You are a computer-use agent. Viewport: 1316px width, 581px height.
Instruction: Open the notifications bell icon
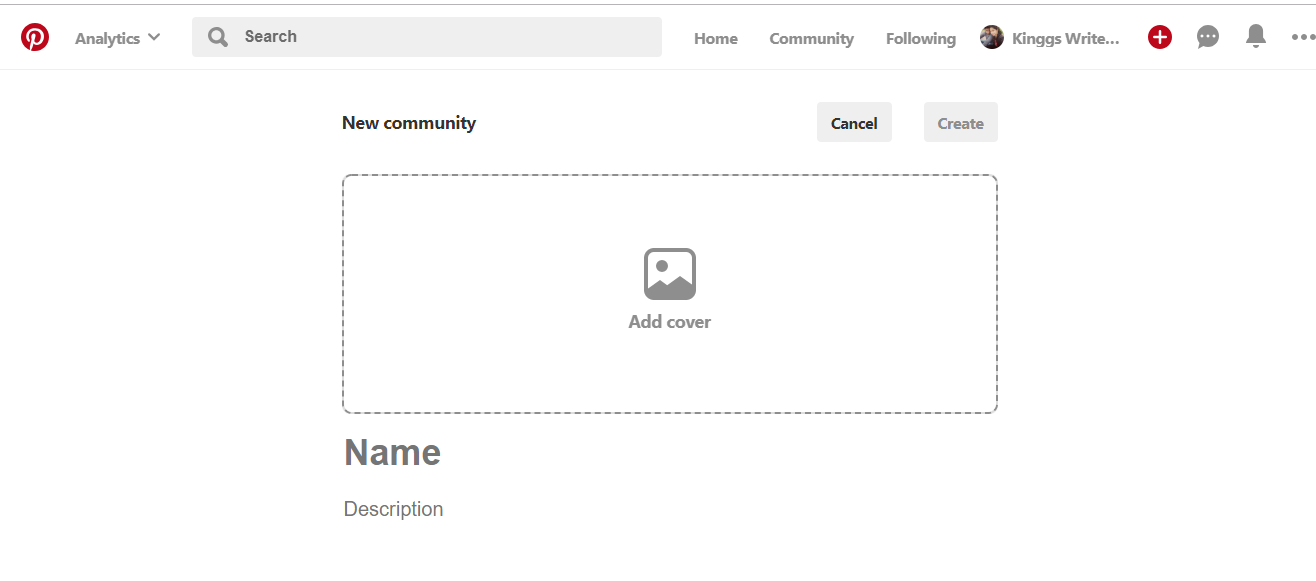[1255, 36]
